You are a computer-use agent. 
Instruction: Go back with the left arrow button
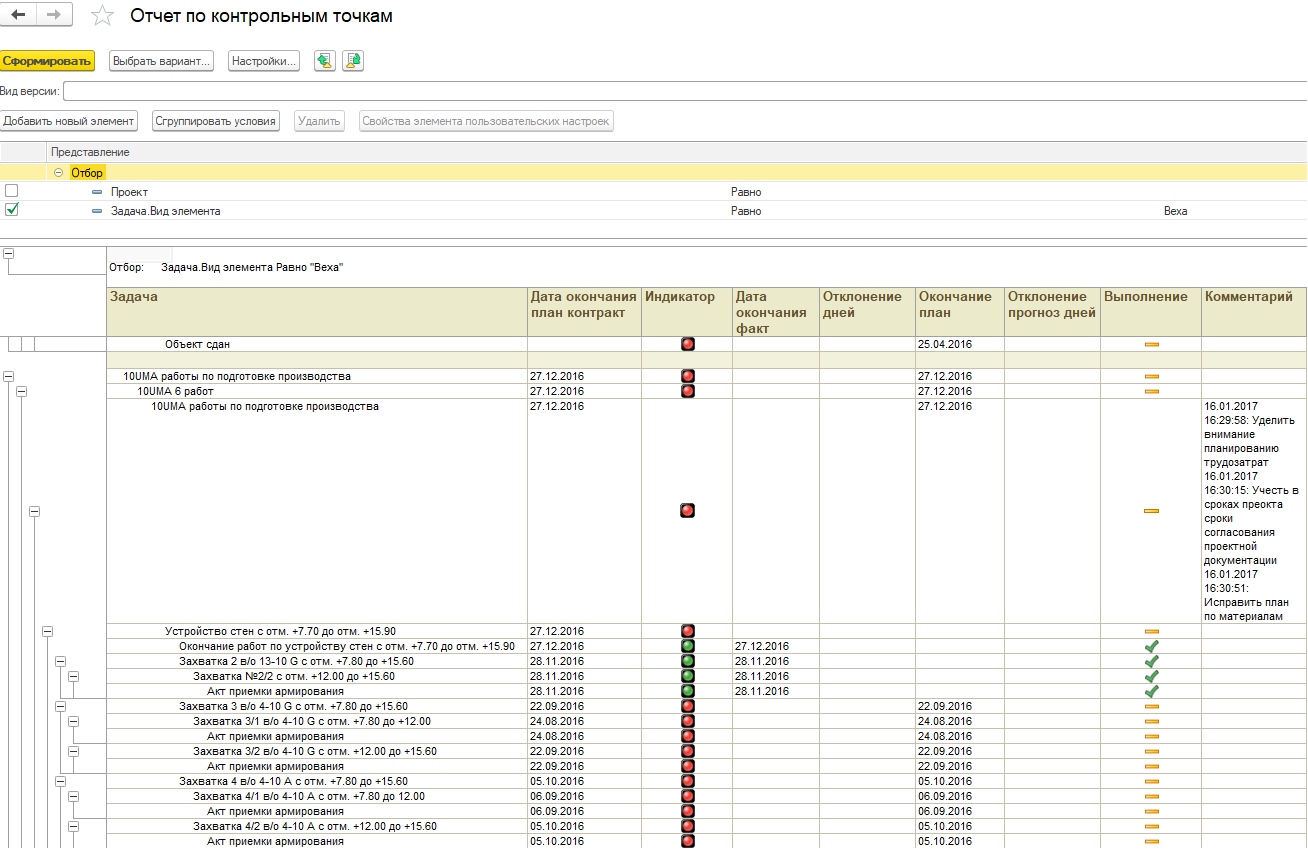19,15
